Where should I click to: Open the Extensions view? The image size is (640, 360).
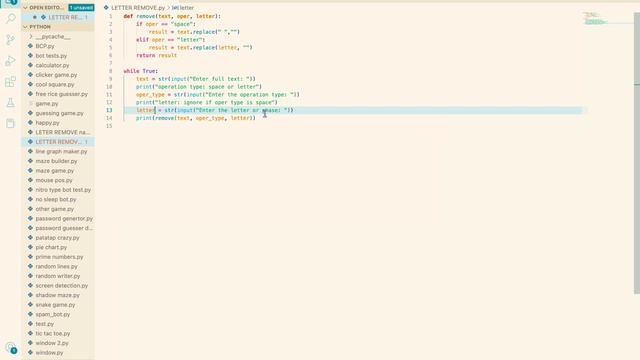[11, 82]
